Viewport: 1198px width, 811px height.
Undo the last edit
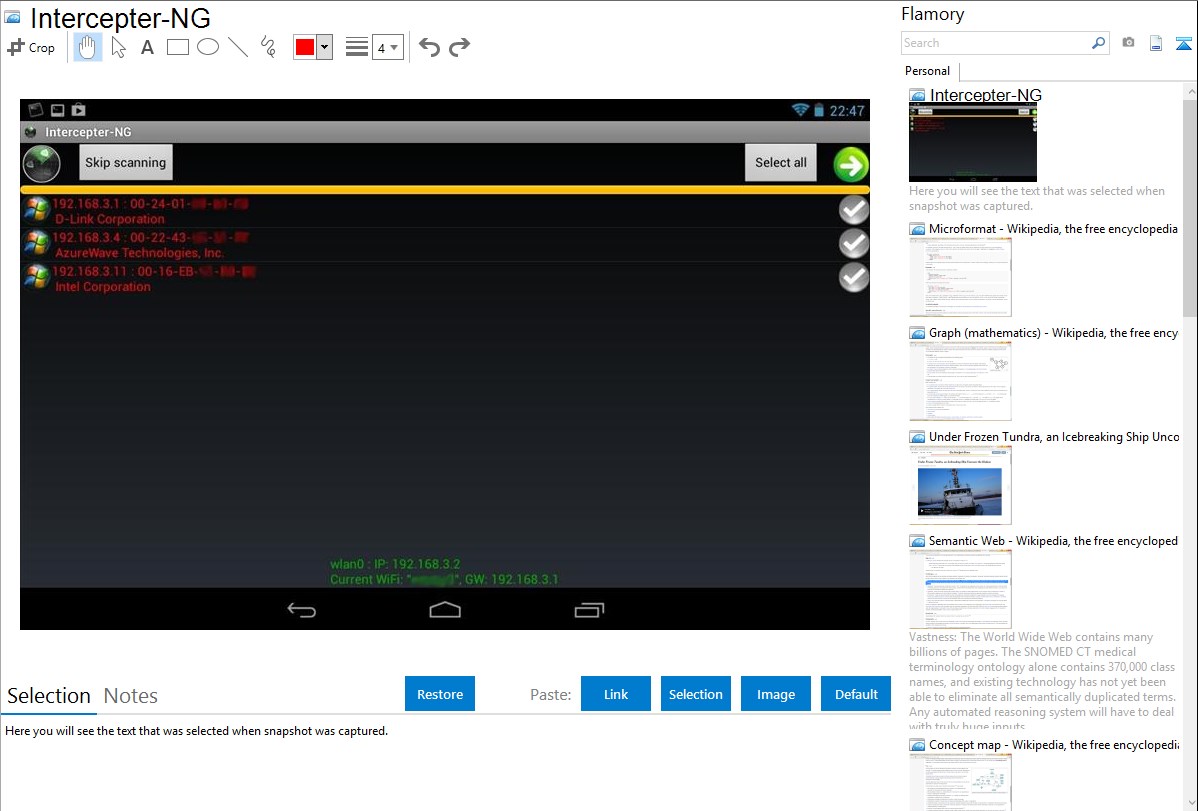tap(429, 47)
